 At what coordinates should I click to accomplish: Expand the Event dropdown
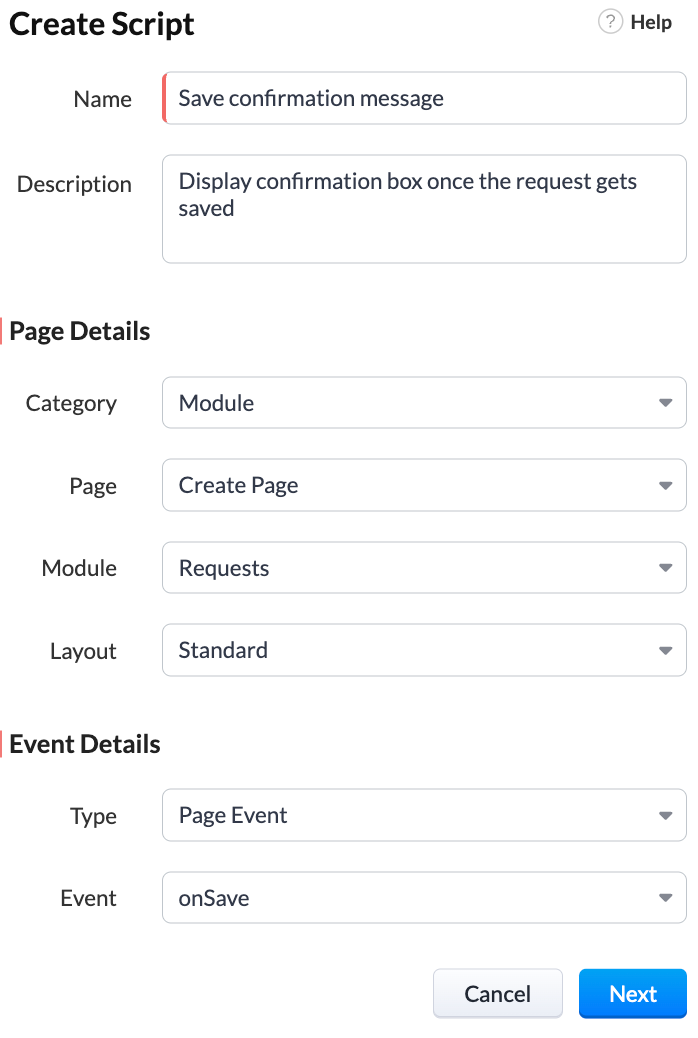point(666,897)
